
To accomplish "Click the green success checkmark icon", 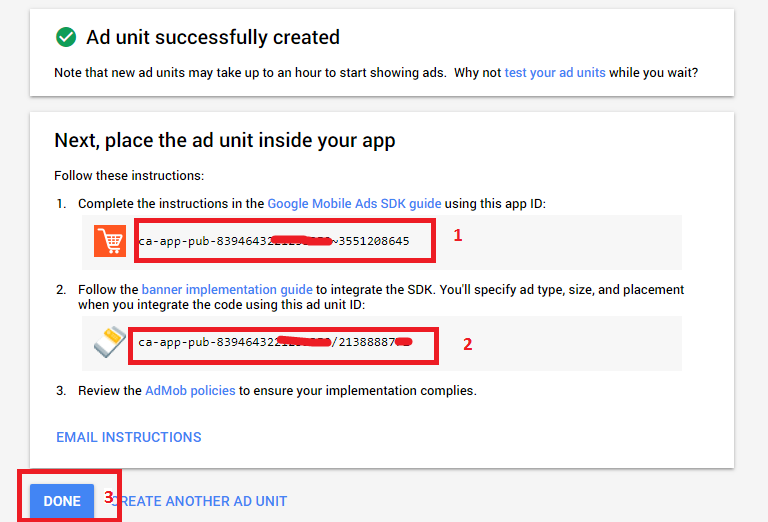I will 66,37.
